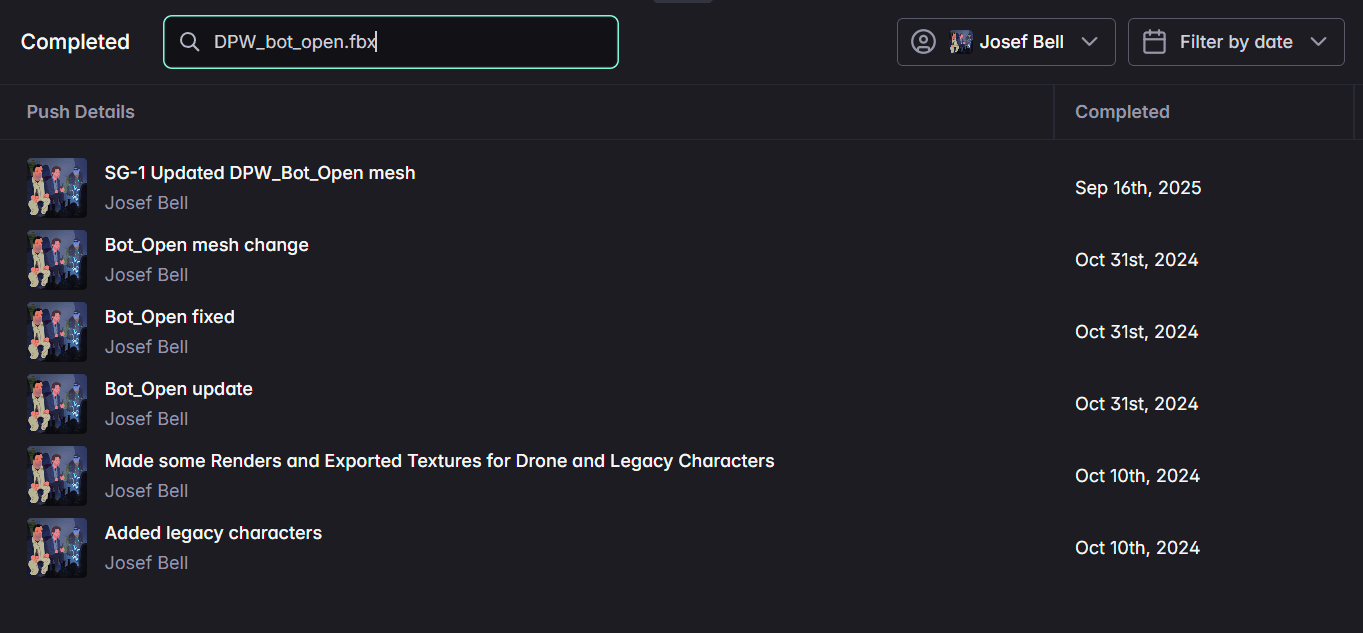Click the thumbnail beside Added legacy characters
The image size is (1363, 633).
[56, 547]
